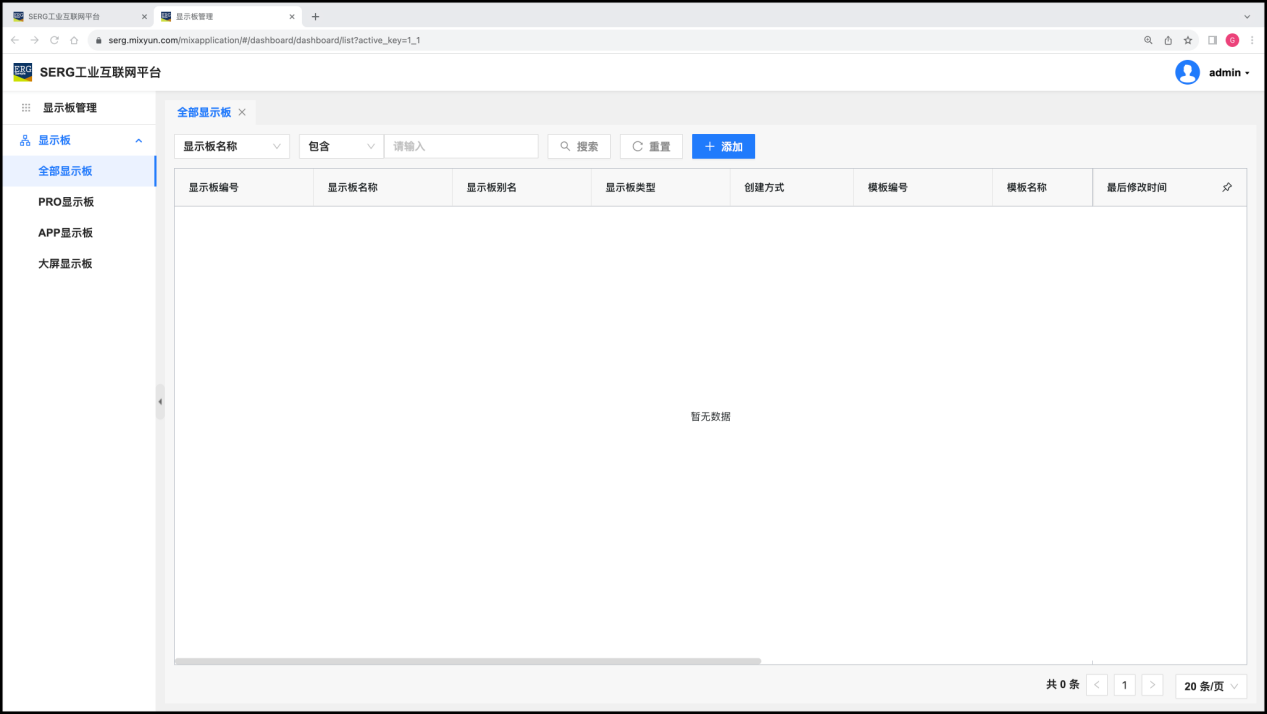
Task: Click the horizontal table scrollbar
Action: click(467, 661)
